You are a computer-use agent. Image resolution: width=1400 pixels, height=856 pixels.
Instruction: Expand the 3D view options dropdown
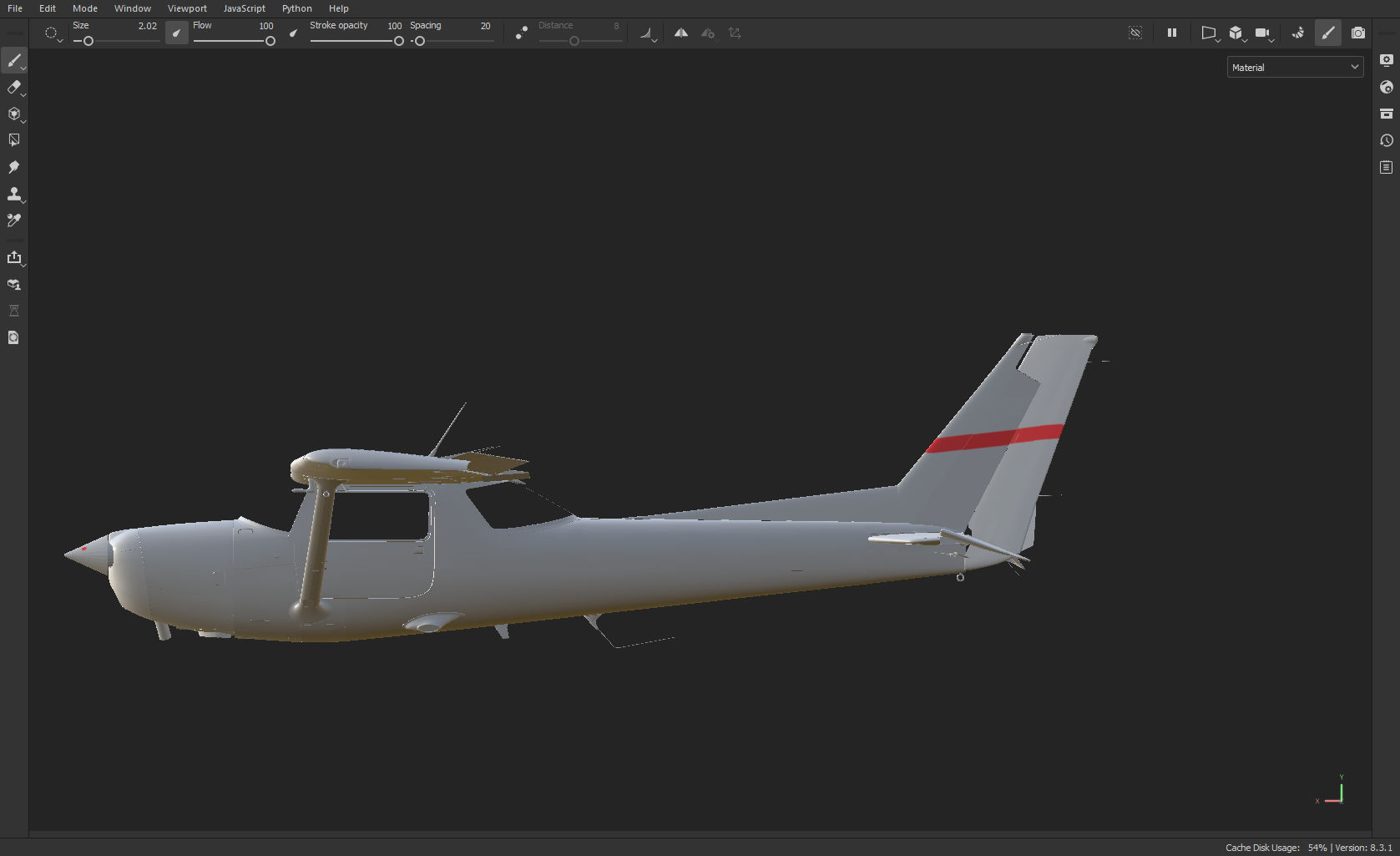tap(1245, 39)
